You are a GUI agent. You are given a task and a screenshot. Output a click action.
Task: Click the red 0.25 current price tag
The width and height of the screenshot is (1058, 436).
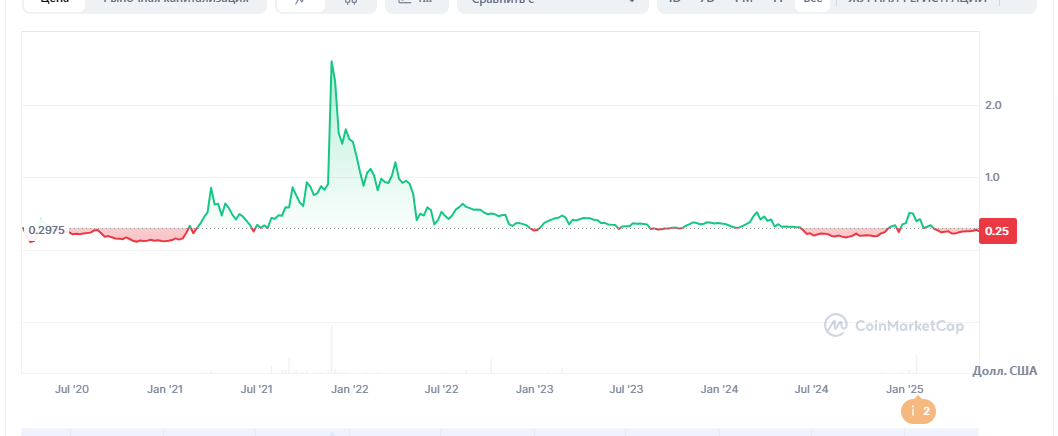click(997, 231)
